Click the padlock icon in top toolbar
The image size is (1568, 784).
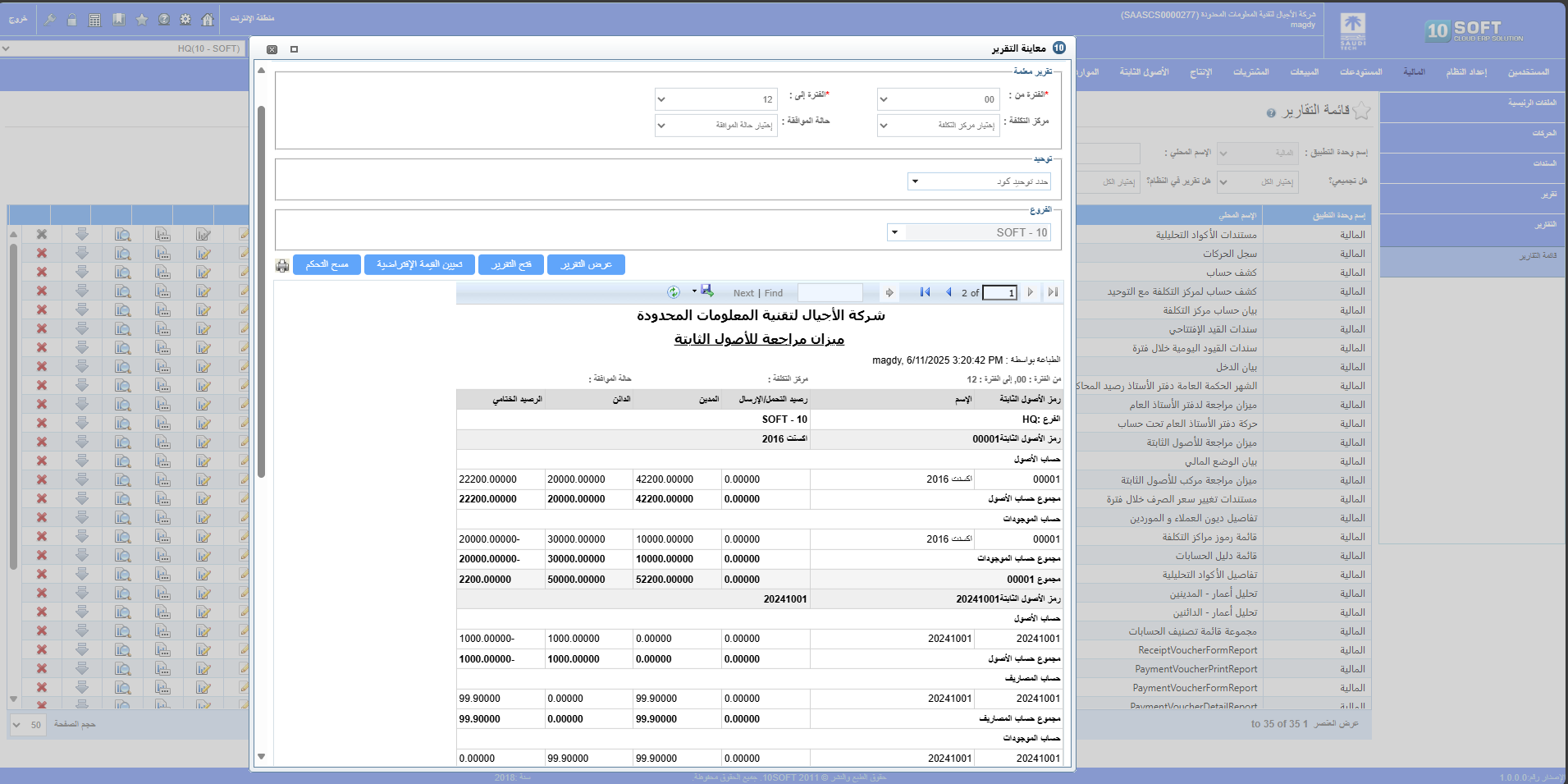tap(72, 20)
